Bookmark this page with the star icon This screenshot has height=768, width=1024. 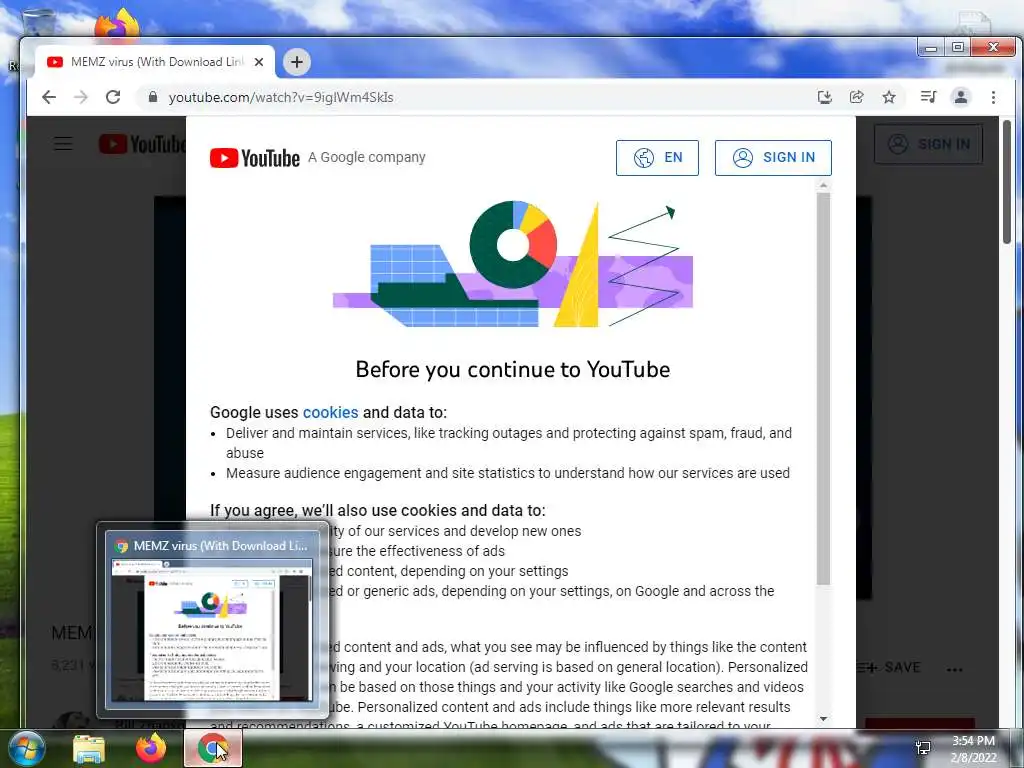889,97
